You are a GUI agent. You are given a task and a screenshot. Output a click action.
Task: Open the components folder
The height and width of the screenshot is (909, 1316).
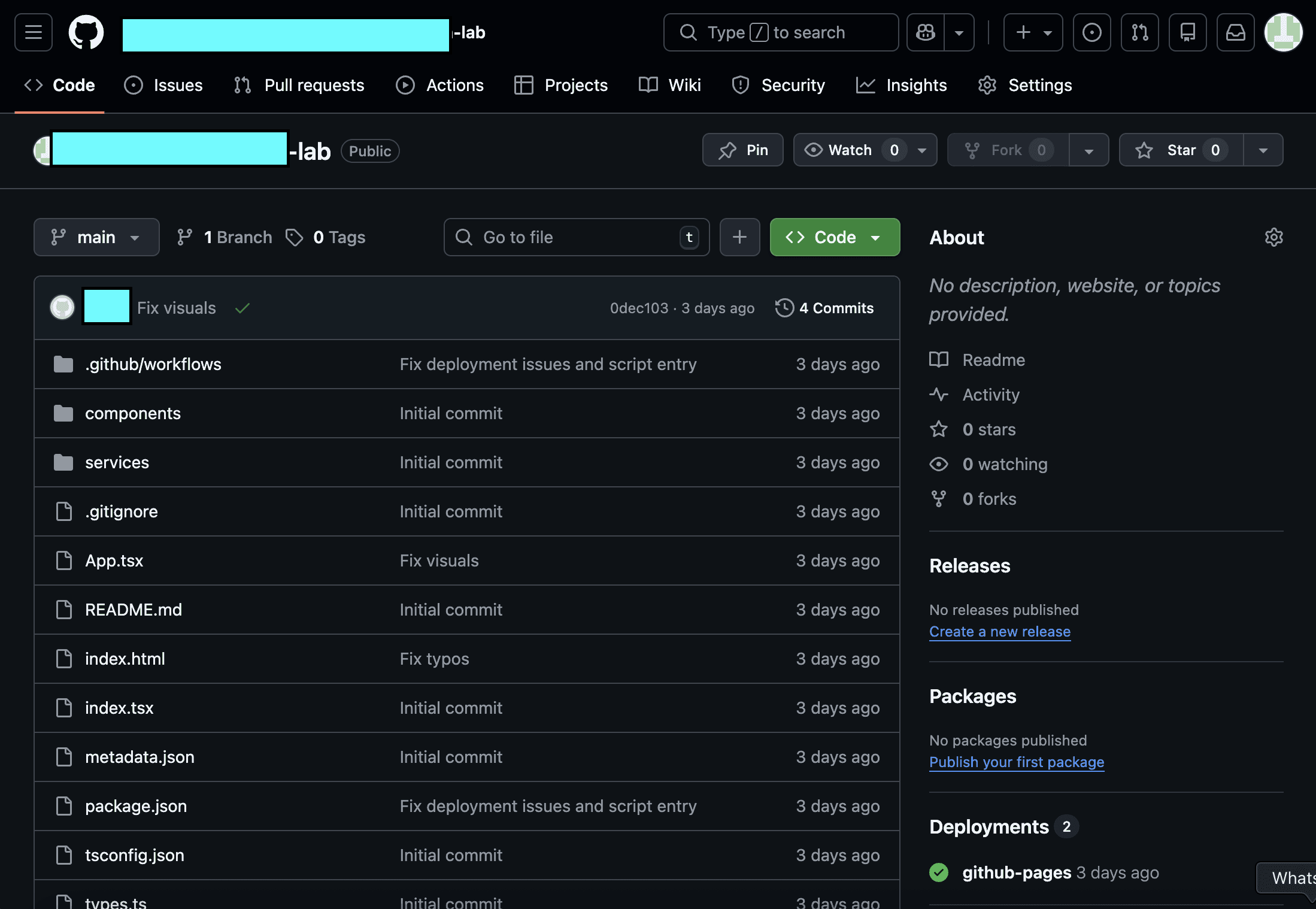(x=133, y=413)
